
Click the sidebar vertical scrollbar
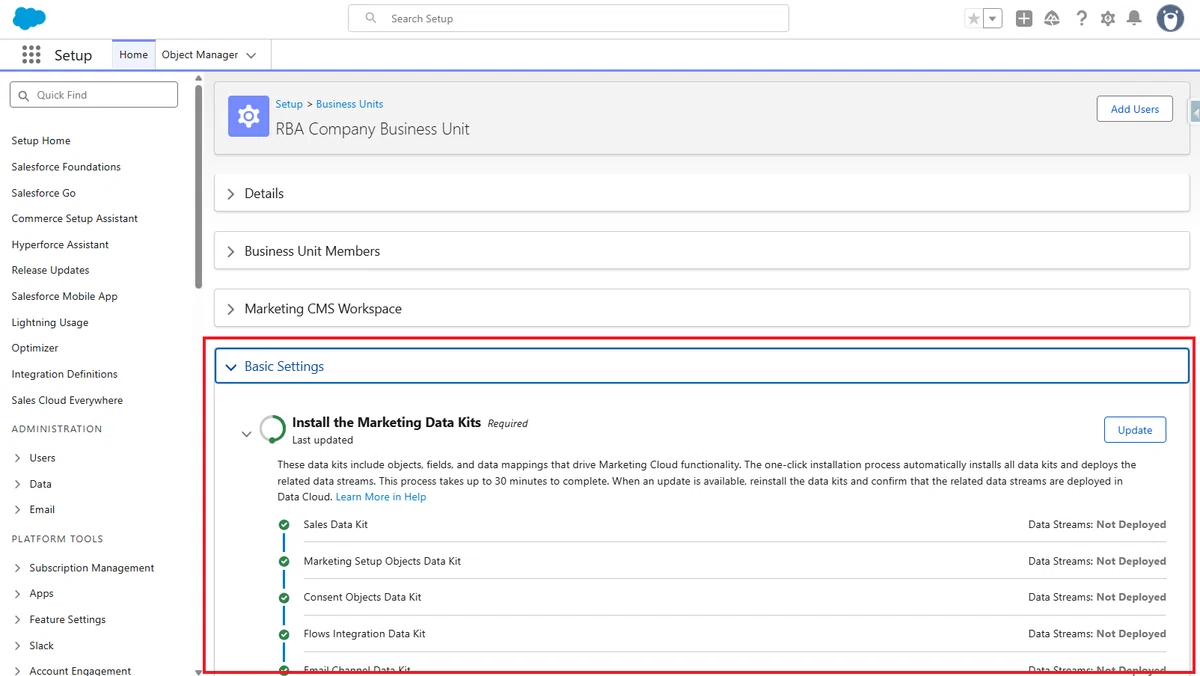tap(198, 187)
